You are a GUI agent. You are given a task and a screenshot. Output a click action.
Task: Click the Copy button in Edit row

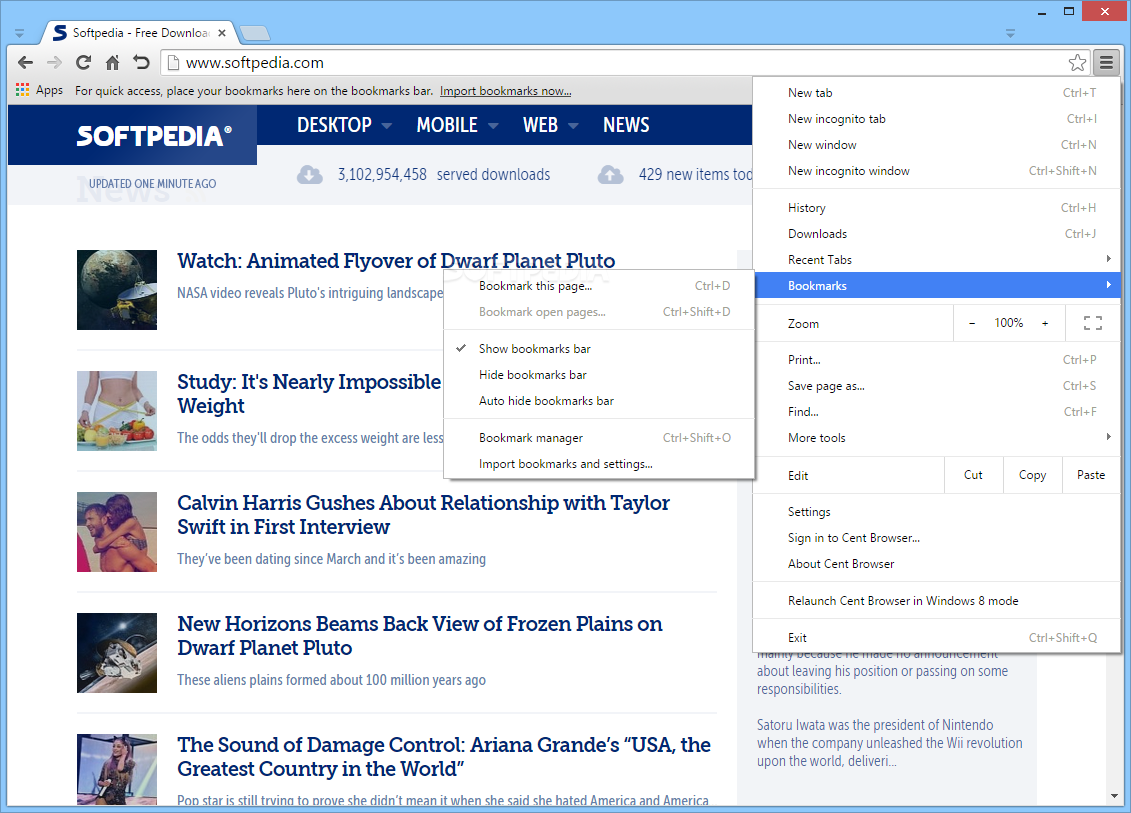coord(1032,475)
